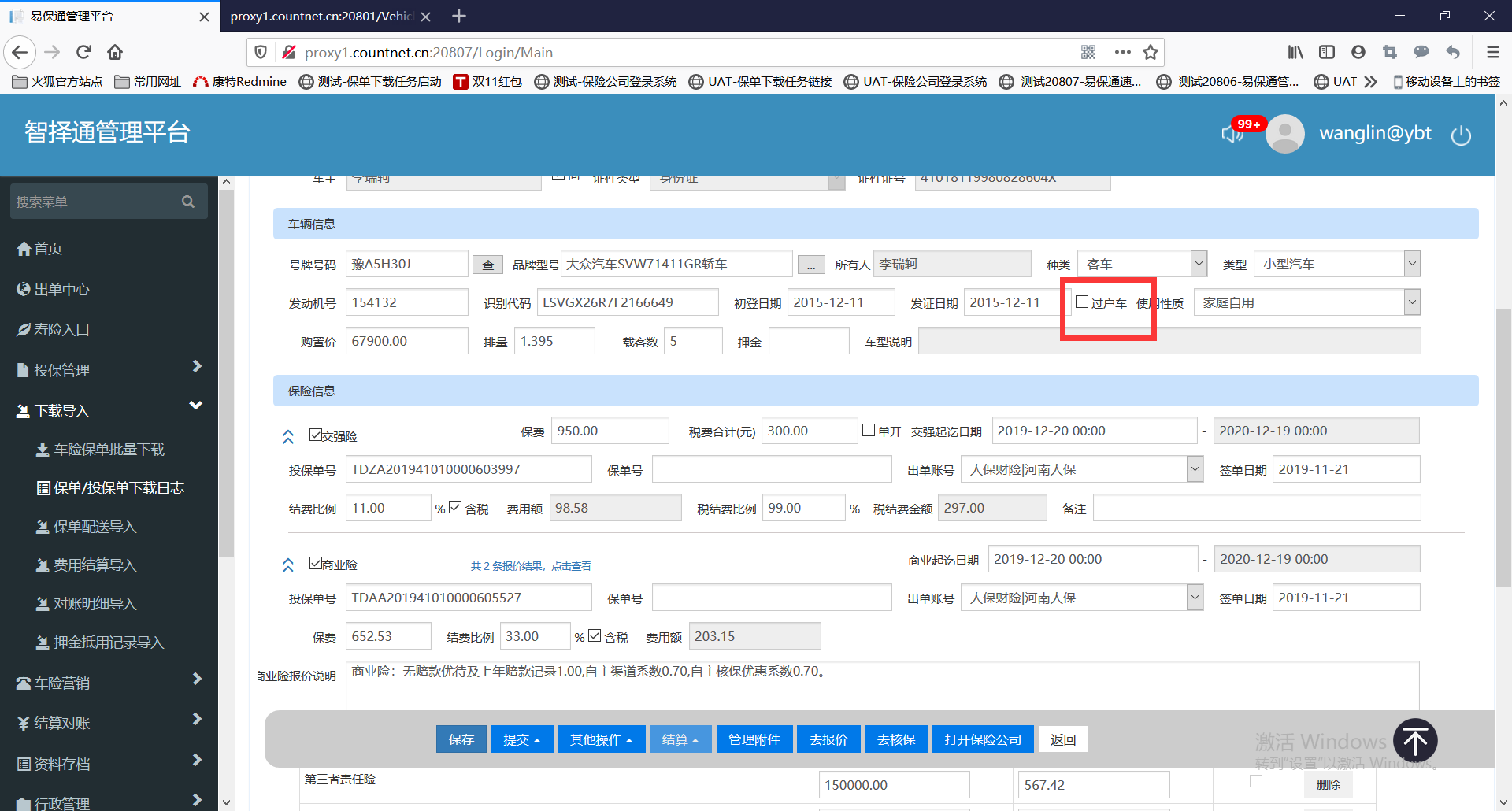The image size is (1512, 811).
Task: Toggle the 单开 checkbox
Action: [x=869, y=431]
